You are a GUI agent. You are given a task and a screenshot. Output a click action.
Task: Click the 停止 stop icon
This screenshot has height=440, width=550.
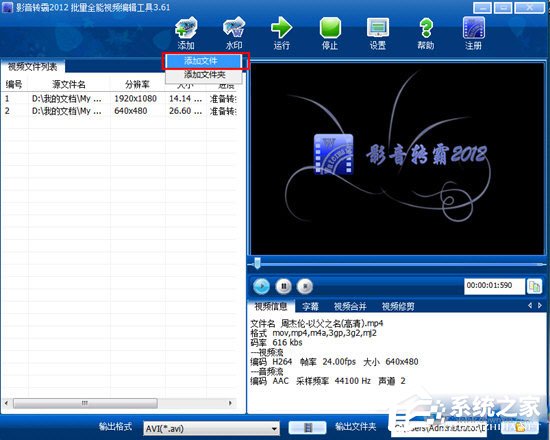tap(330, 33)
